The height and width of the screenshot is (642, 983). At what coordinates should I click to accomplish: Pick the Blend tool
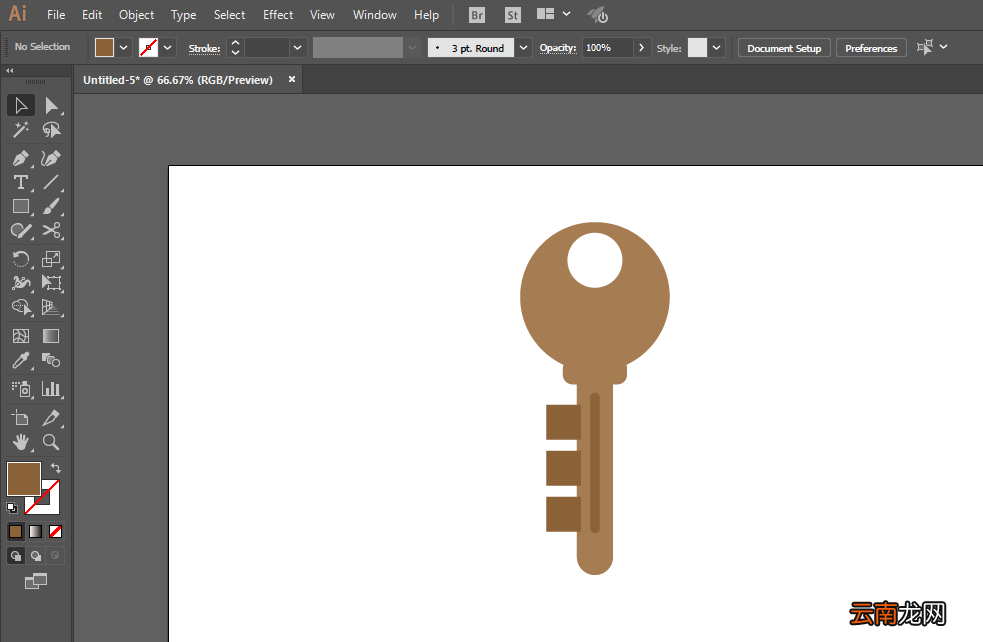coord(51,360)
